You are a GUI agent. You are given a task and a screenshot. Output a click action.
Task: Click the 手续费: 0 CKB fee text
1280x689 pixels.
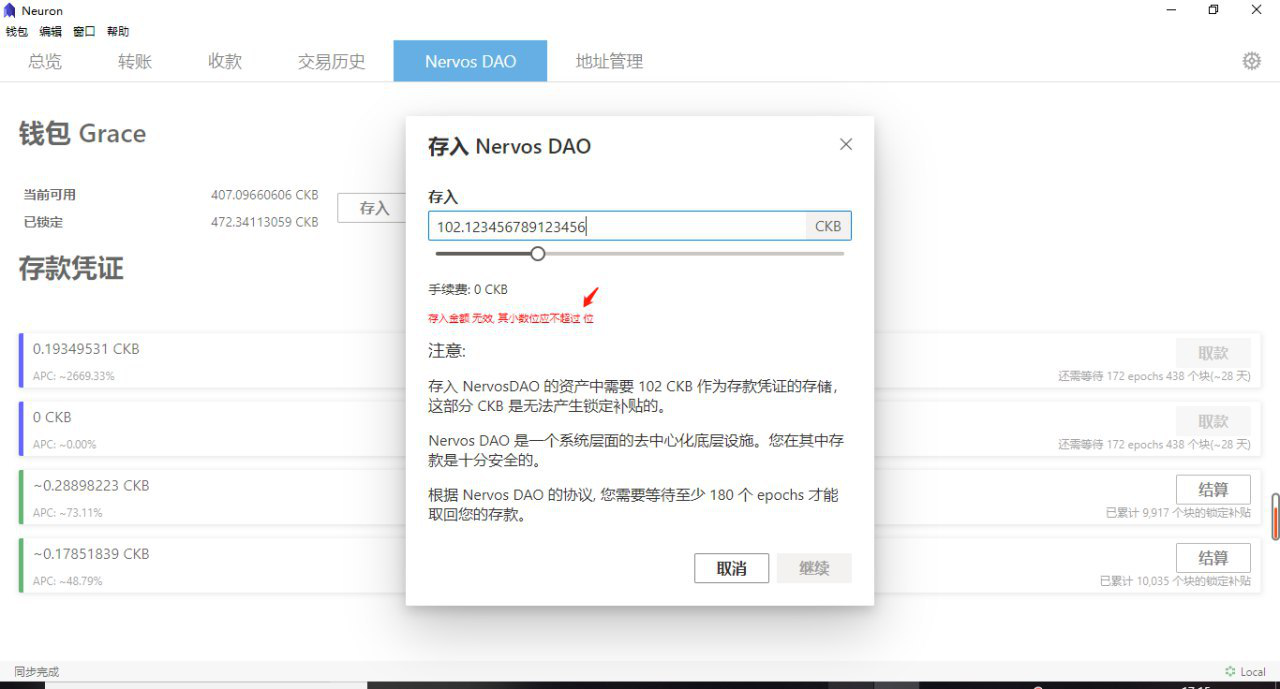coord(468,289)
